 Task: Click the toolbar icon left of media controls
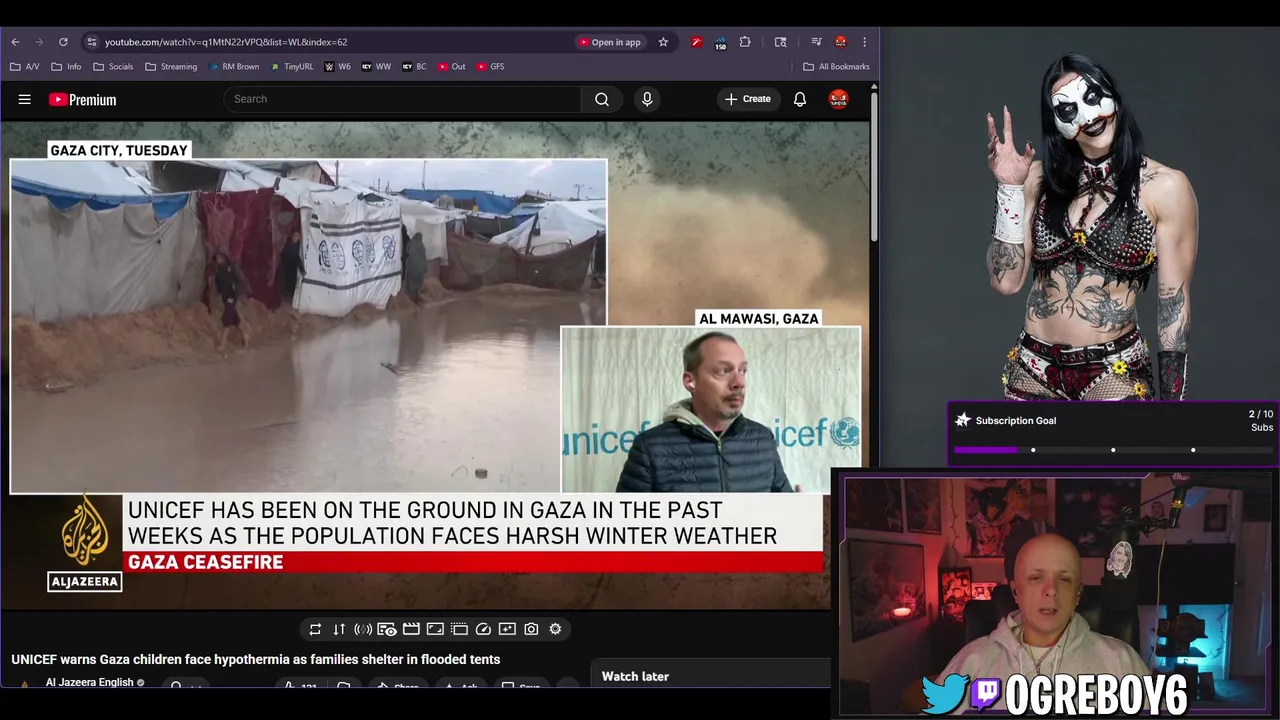(x=781, y=42)
